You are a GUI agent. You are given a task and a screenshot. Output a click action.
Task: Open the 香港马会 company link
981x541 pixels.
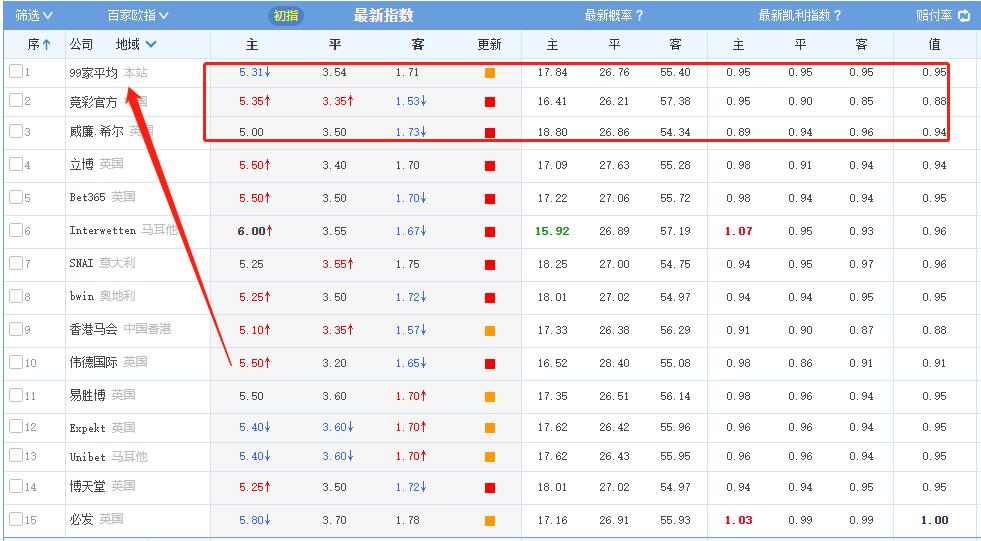pos(93,329)
